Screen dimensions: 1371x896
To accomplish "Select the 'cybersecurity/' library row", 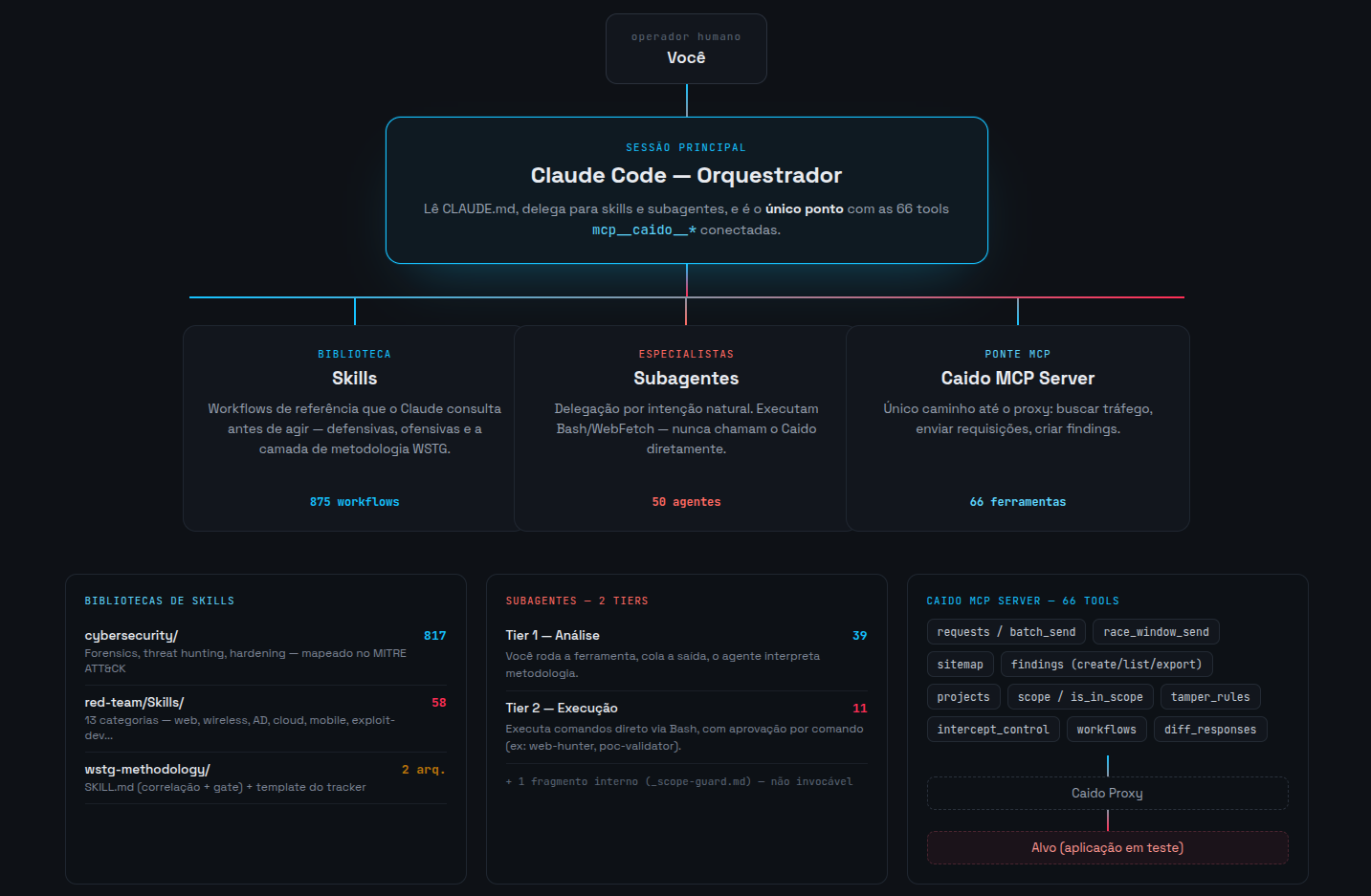I will [266, 651].
